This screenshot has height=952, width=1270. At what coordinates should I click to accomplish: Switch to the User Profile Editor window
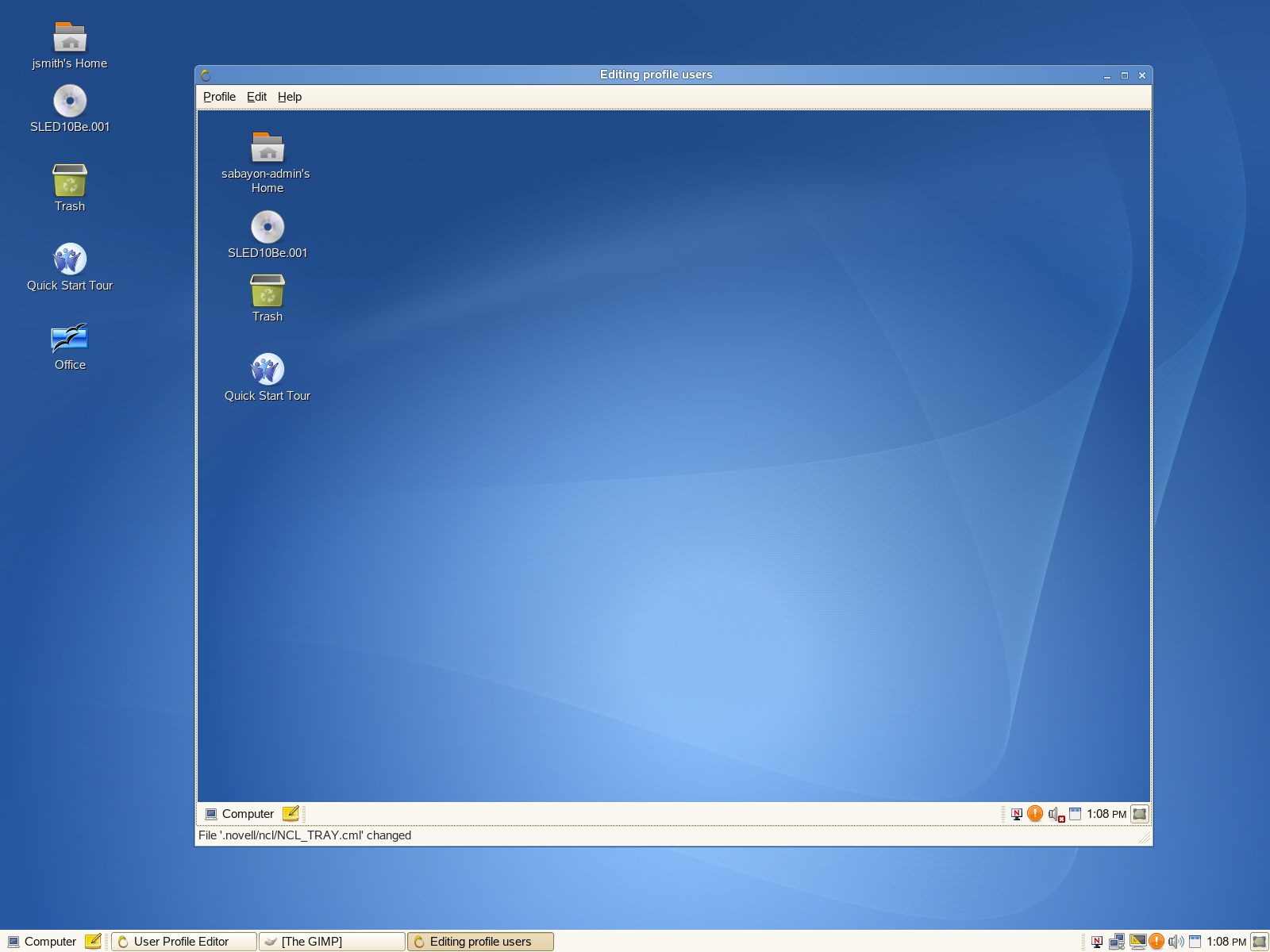[184, 942]
